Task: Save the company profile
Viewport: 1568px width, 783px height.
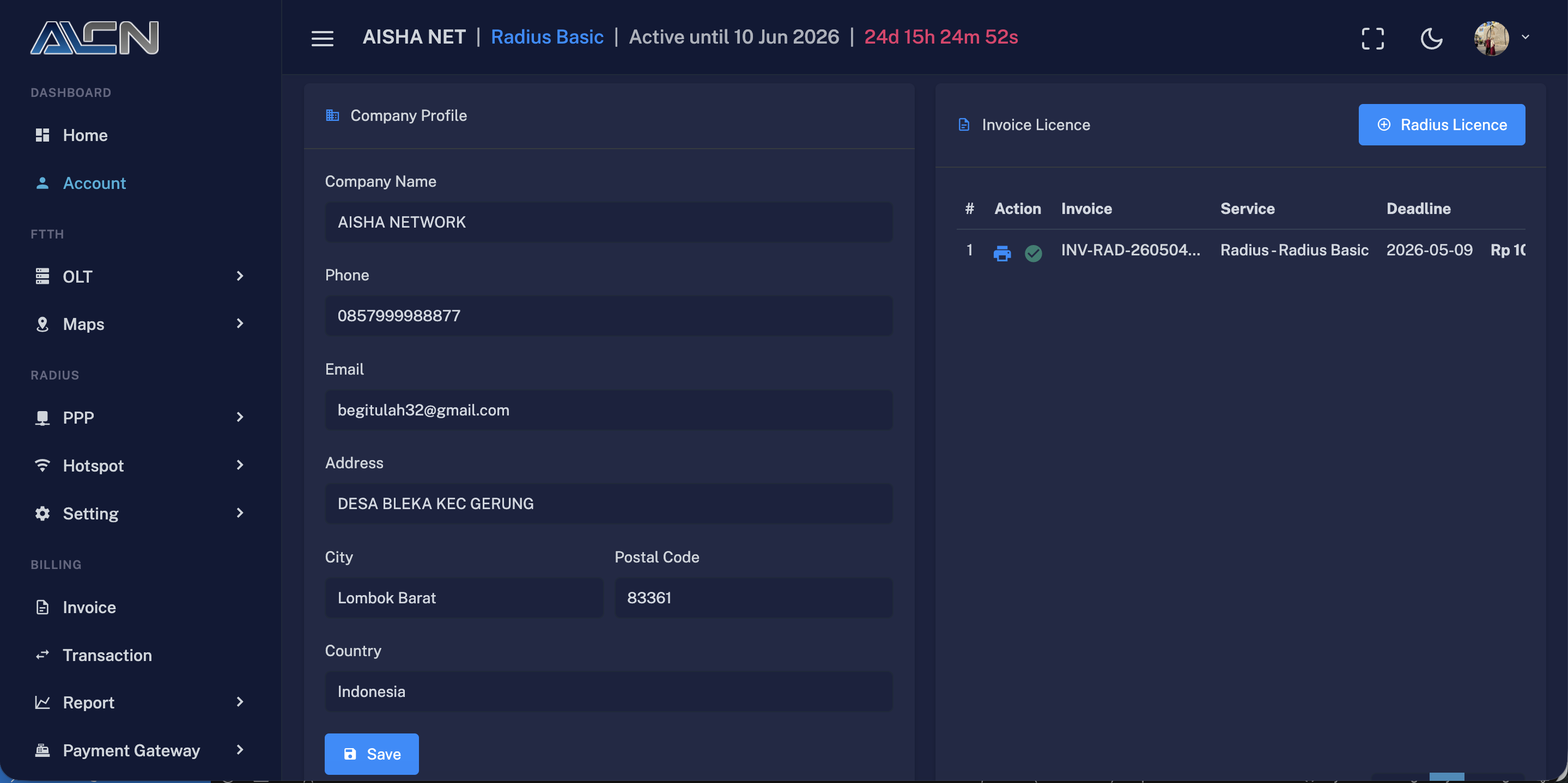Action: (x=372, y=754)
